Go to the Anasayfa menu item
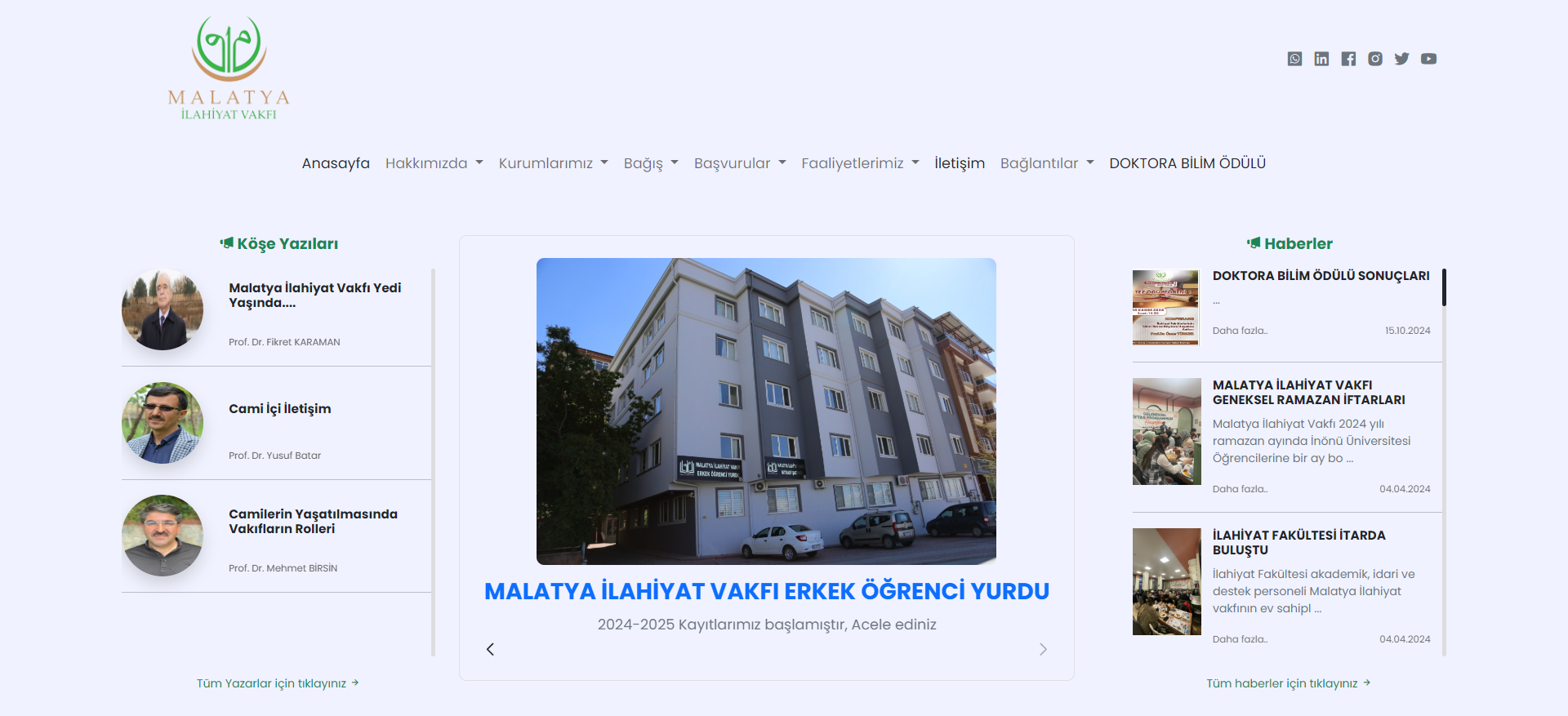1568x716 pixels. click(336, 163)
